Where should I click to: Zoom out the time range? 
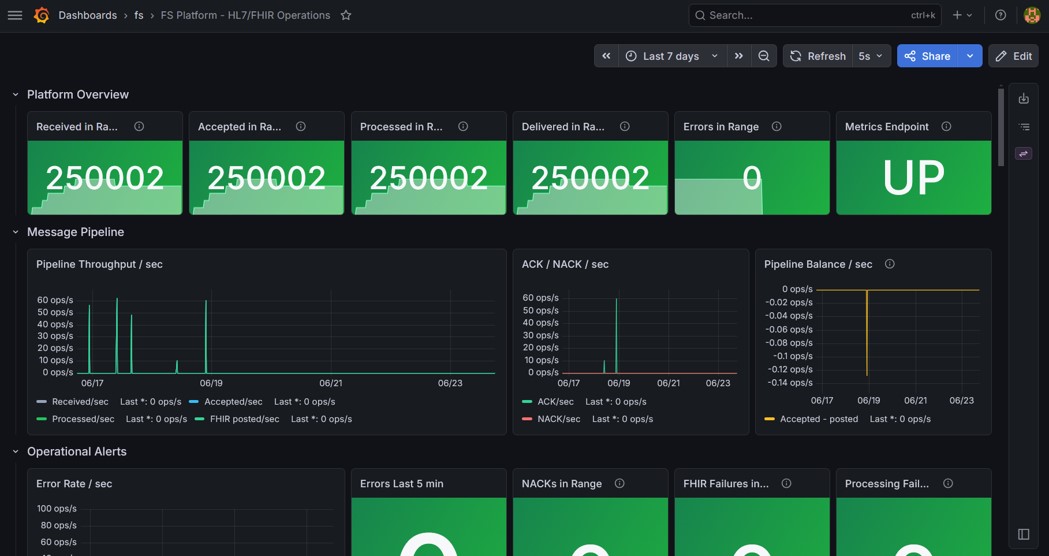[764, 56]
